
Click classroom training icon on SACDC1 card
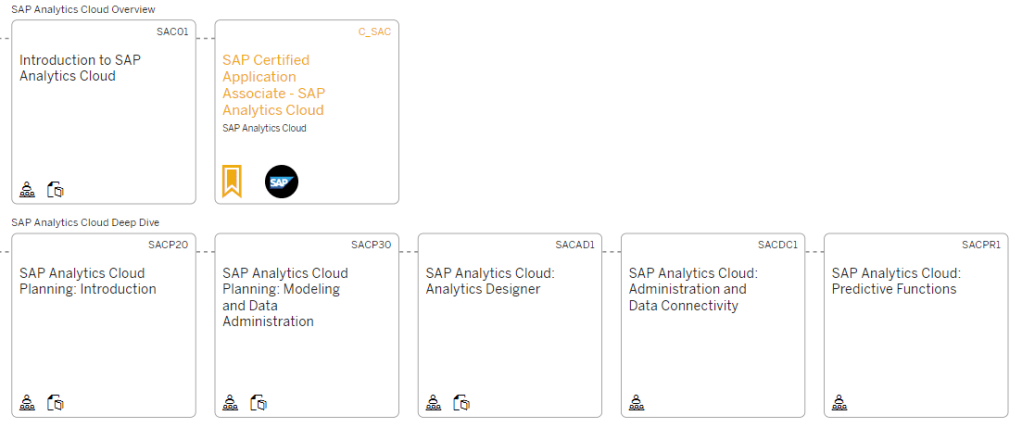tap(636, 403)
